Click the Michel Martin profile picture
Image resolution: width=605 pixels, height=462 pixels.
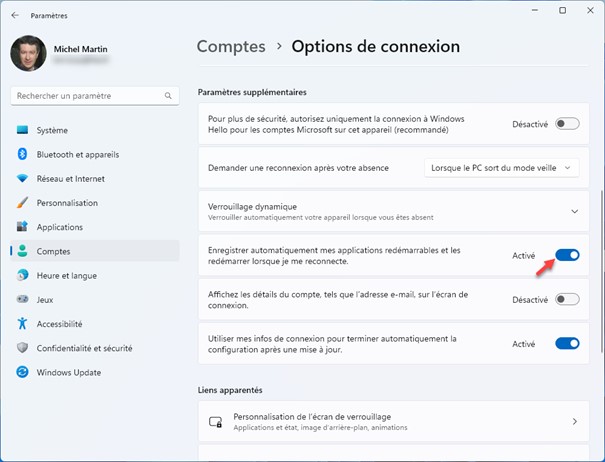tap(28, 54)
